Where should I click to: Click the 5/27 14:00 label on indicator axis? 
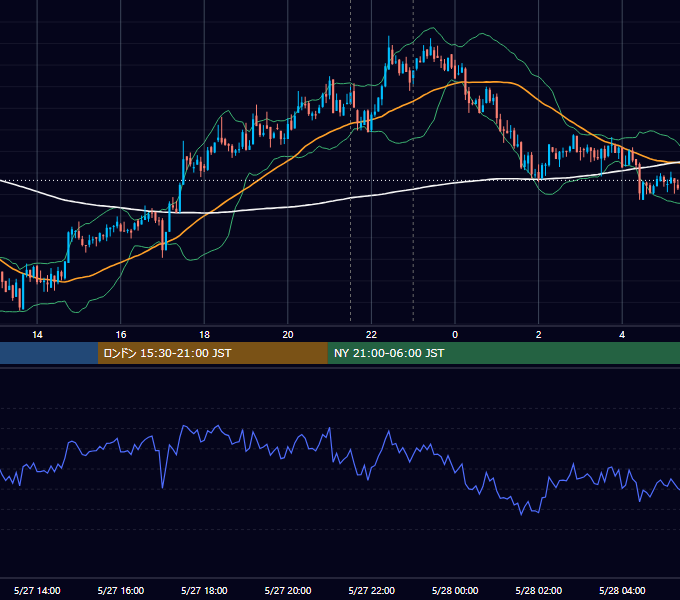coord(37,590)
